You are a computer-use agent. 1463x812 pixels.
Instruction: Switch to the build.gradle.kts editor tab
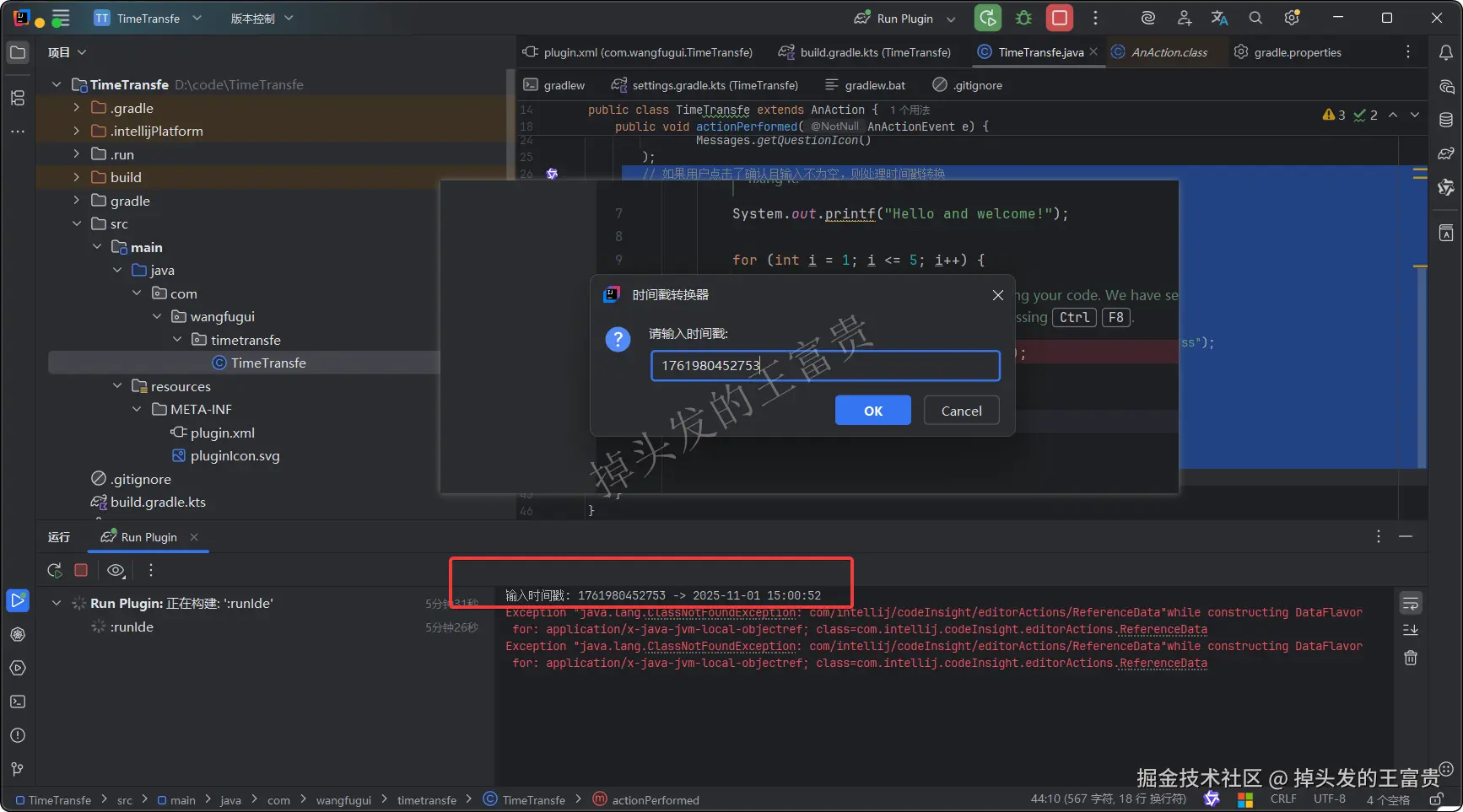[x=865, y=52]
